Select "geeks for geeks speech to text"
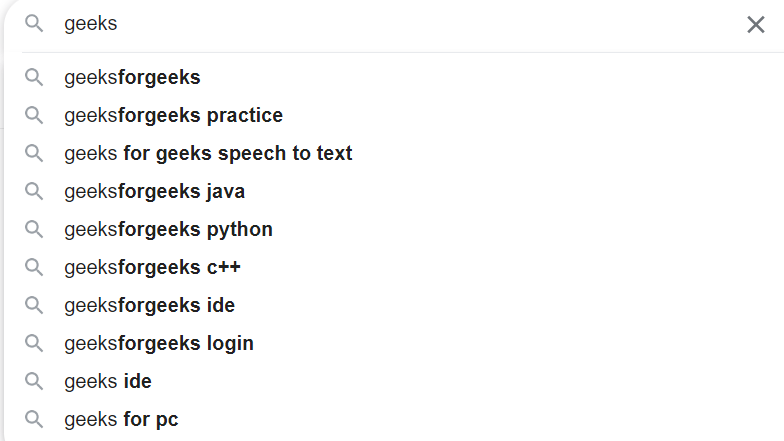This screenshot has width=784, height=441. (x=208, y=153)
